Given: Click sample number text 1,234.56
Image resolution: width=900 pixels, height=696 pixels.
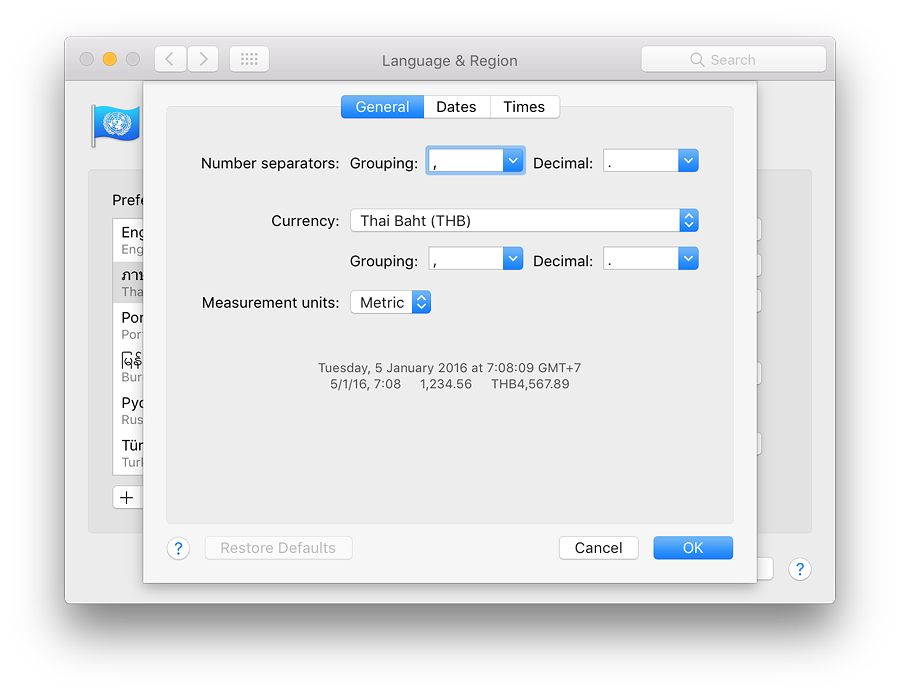Looking at the screenshot, I should [446, 384].
